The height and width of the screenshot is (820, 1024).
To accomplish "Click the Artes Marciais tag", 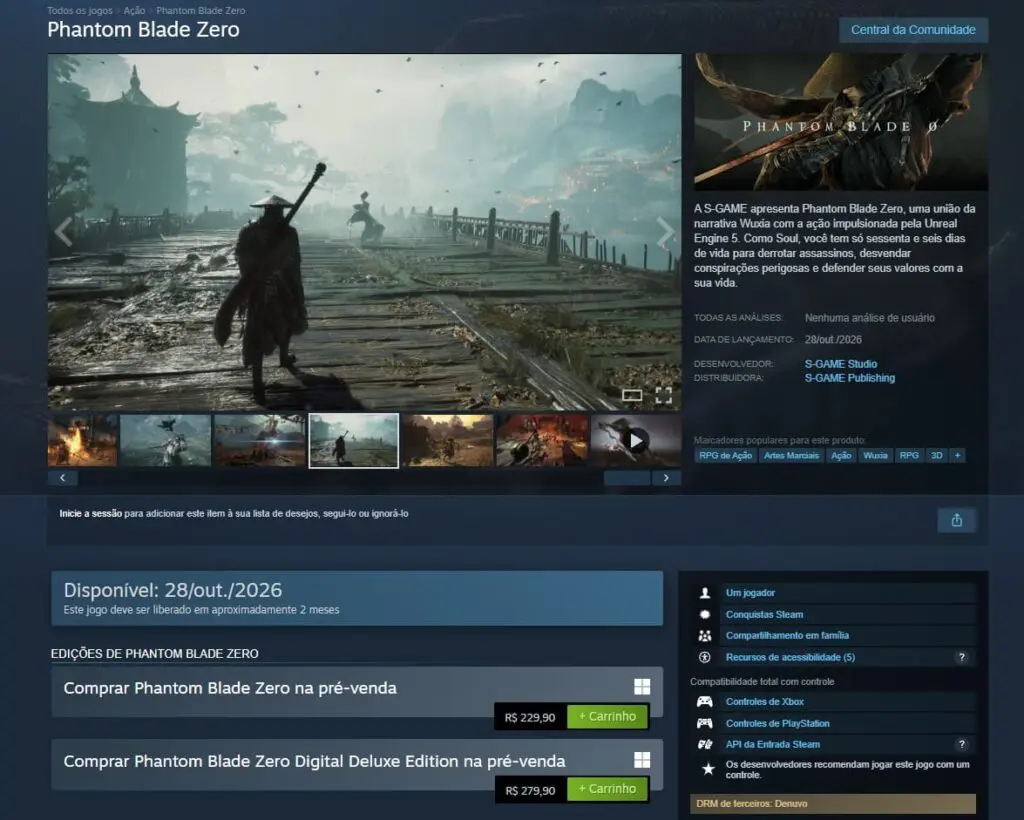I will coord(791,456).
